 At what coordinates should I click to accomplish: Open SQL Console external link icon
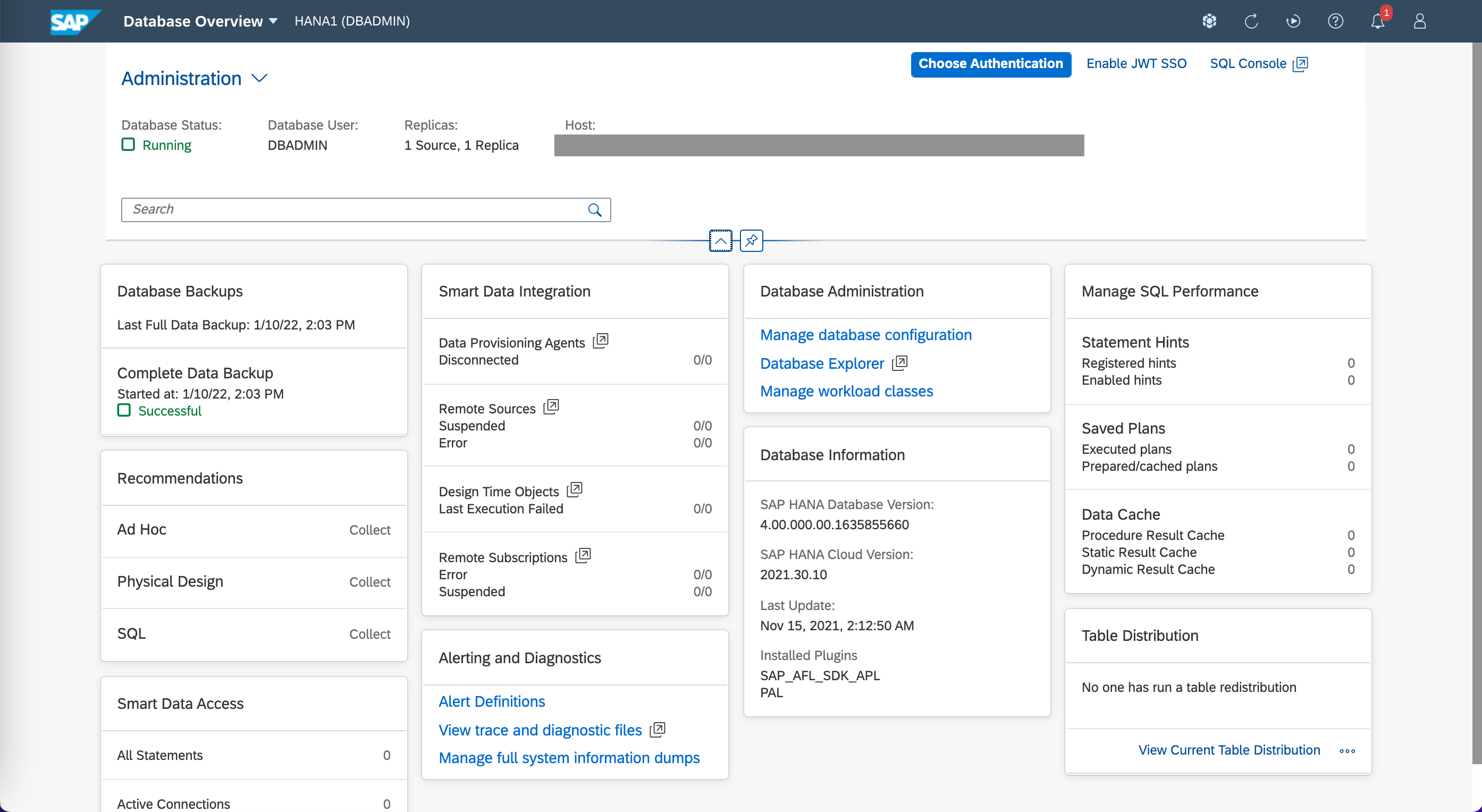1300,64
